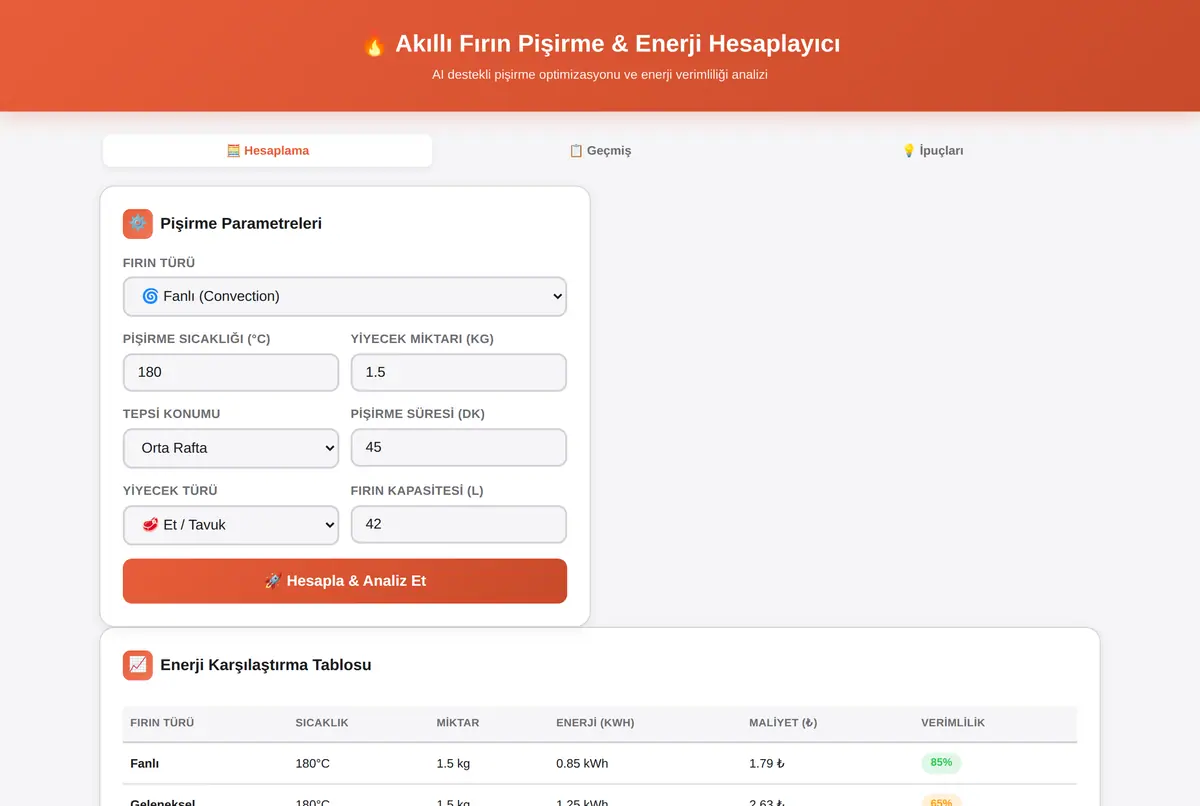Open the Geçmiş tab
This screenshot has width=1200, height=806.
pos(600,151)
